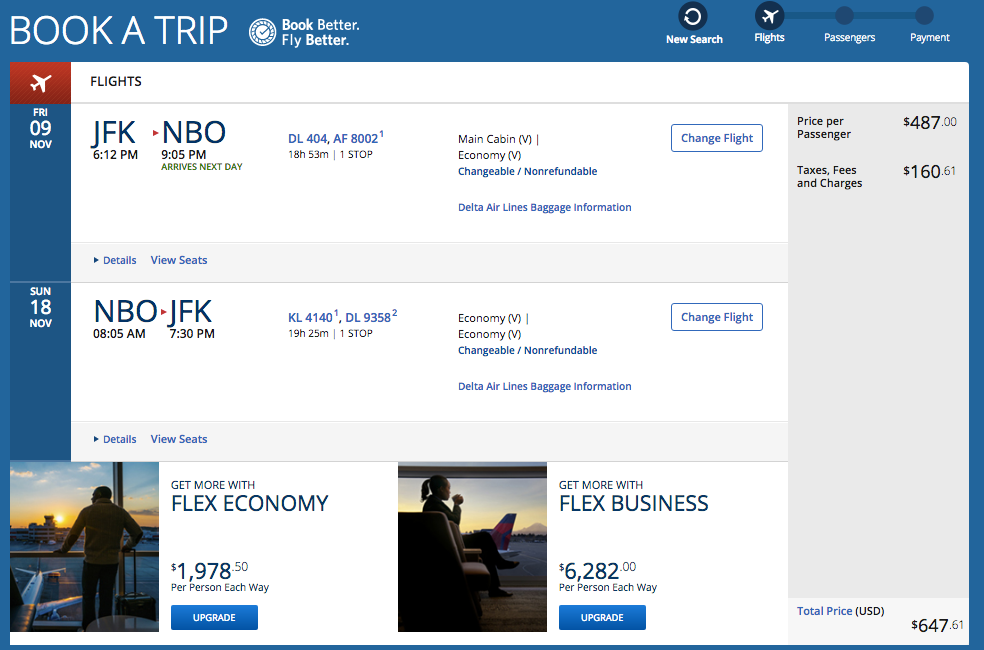View Seats for the outbound Nov 09 flight

(x=179, y=260)
